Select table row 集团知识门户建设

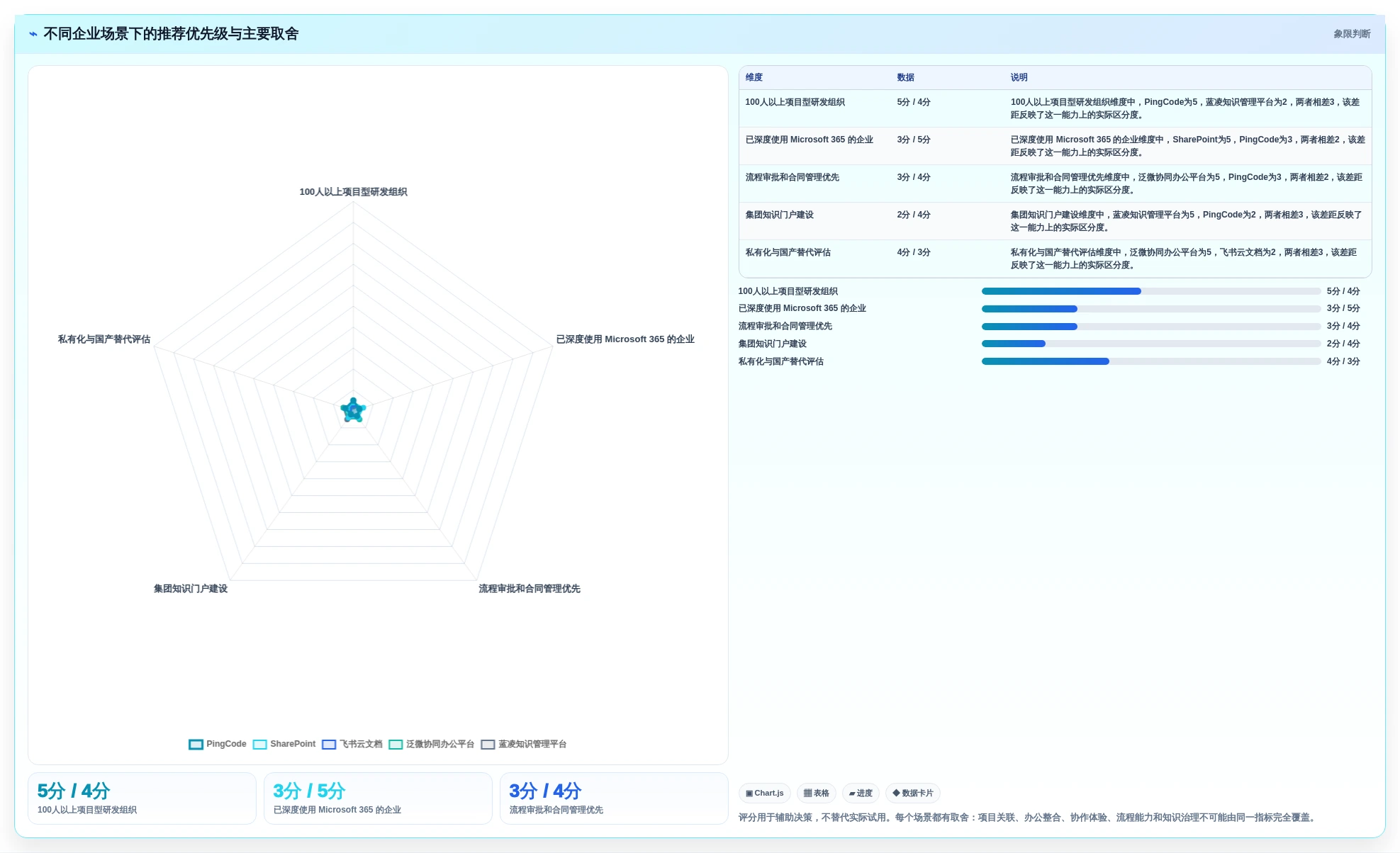coord(1055,221)
